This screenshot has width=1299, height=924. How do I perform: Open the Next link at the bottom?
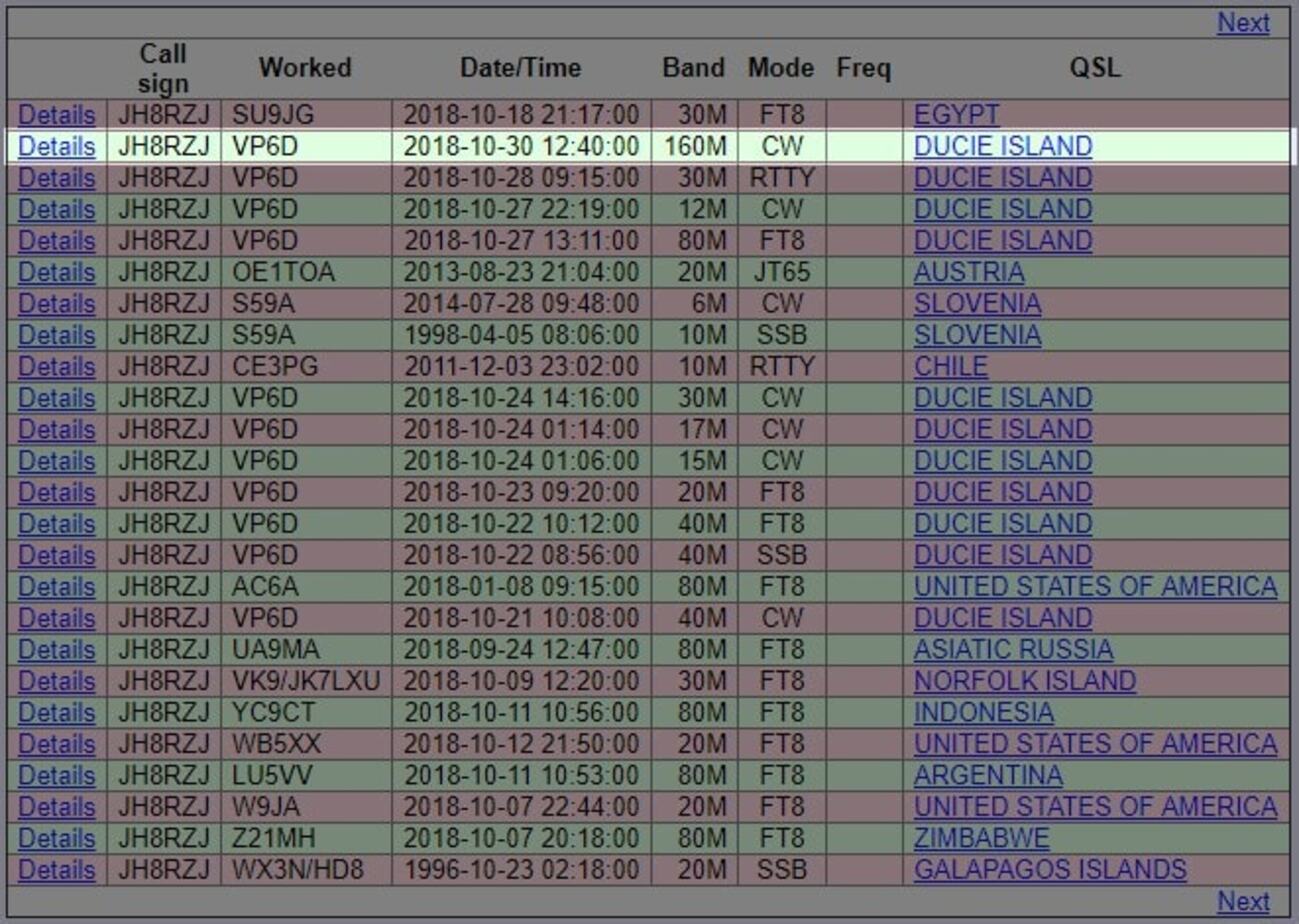tap(1243, 901)
